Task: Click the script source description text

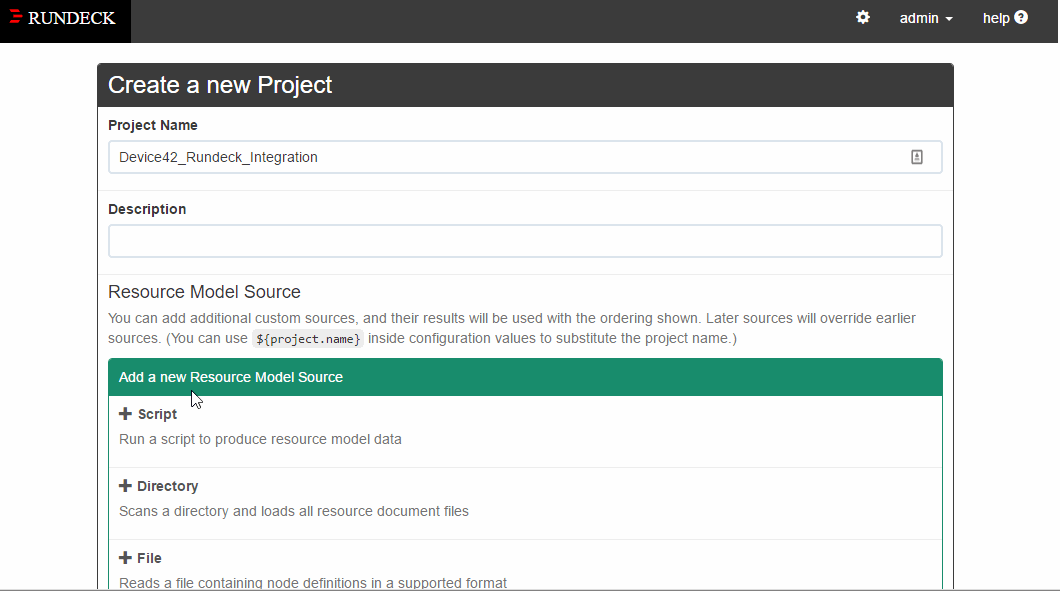Action: [x=260, y=439]
